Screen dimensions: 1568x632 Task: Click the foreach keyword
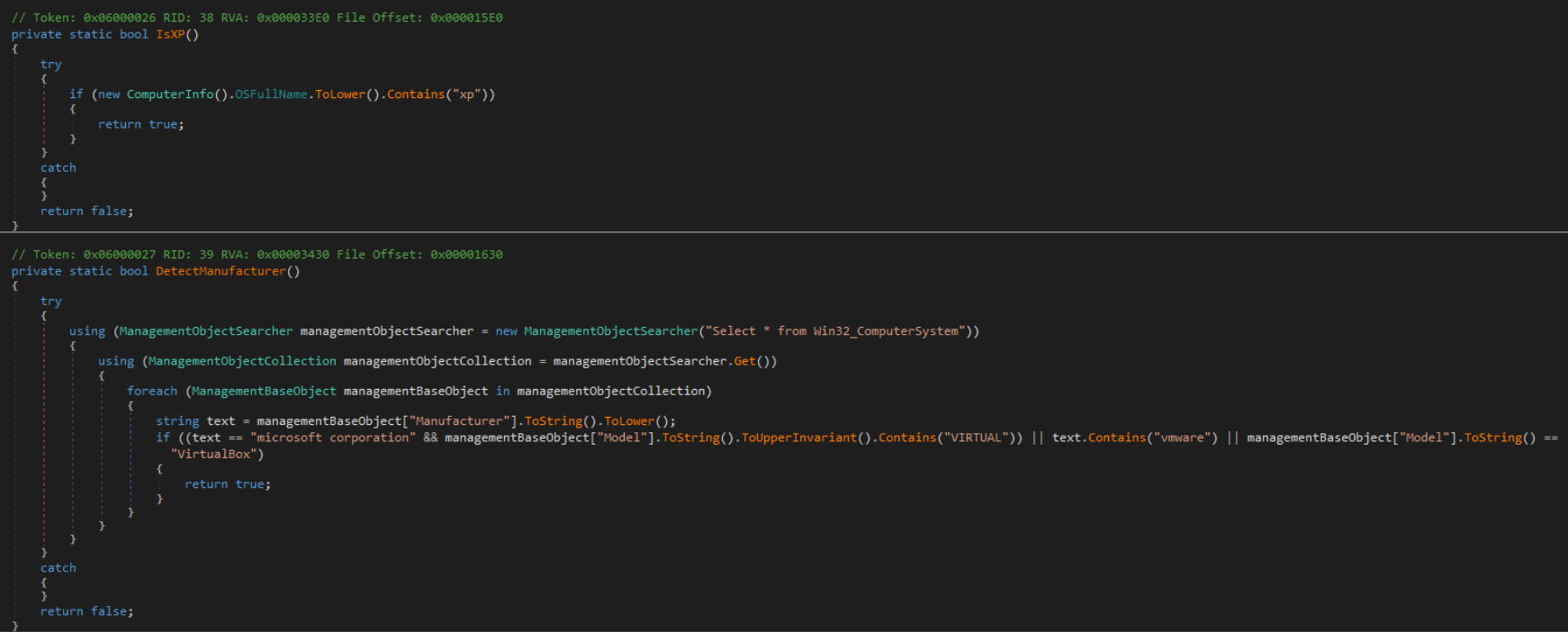point(152,391)
